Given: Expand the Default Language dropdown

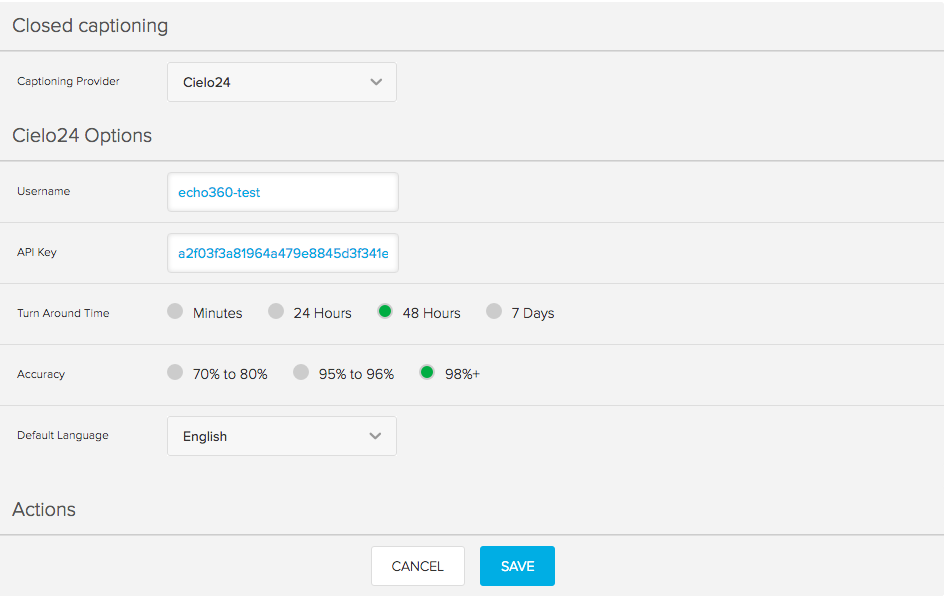Looking at the screenshot, I should click(x=281, y=436).
